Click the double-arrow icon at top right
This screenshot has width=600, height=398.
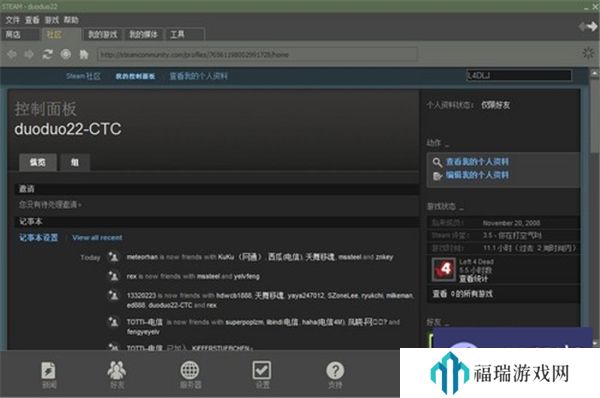(588, 26)
